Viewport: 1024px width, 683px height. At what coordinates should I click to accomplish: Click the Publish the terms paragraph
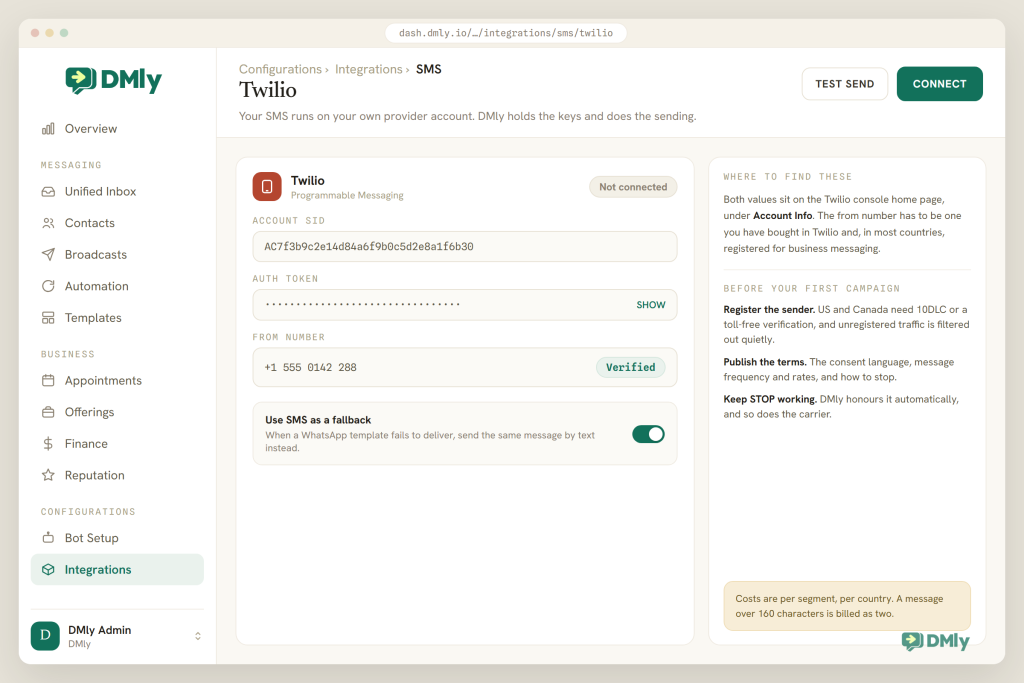[839, 370]
